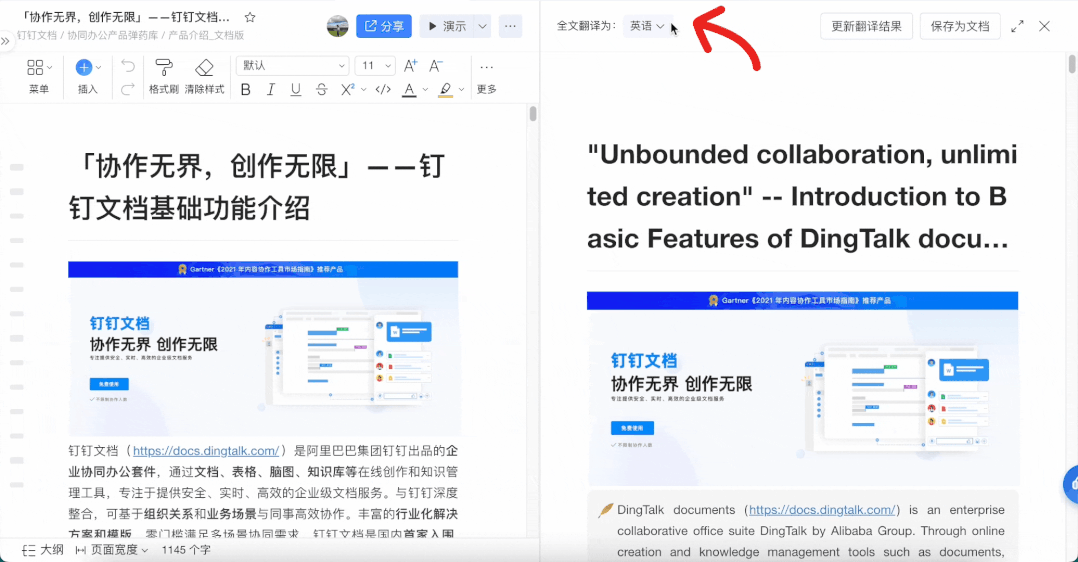This screenshot has height=562, width=1078.
Task: Toggle strikethrough formatting
Action: click(x=321, y=90)
